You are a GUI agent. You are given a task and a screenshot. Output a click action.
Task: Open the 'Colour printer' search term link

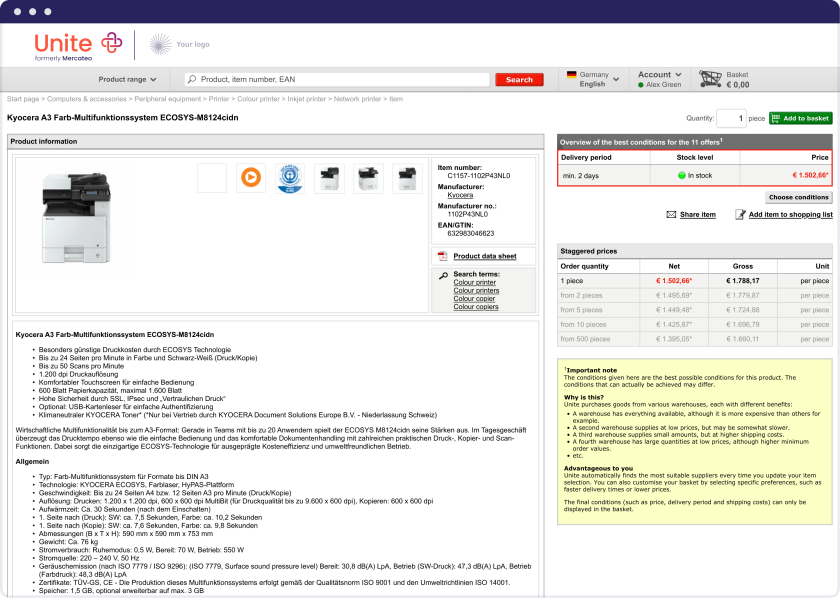pyautogui.click(x=475, y=282)
